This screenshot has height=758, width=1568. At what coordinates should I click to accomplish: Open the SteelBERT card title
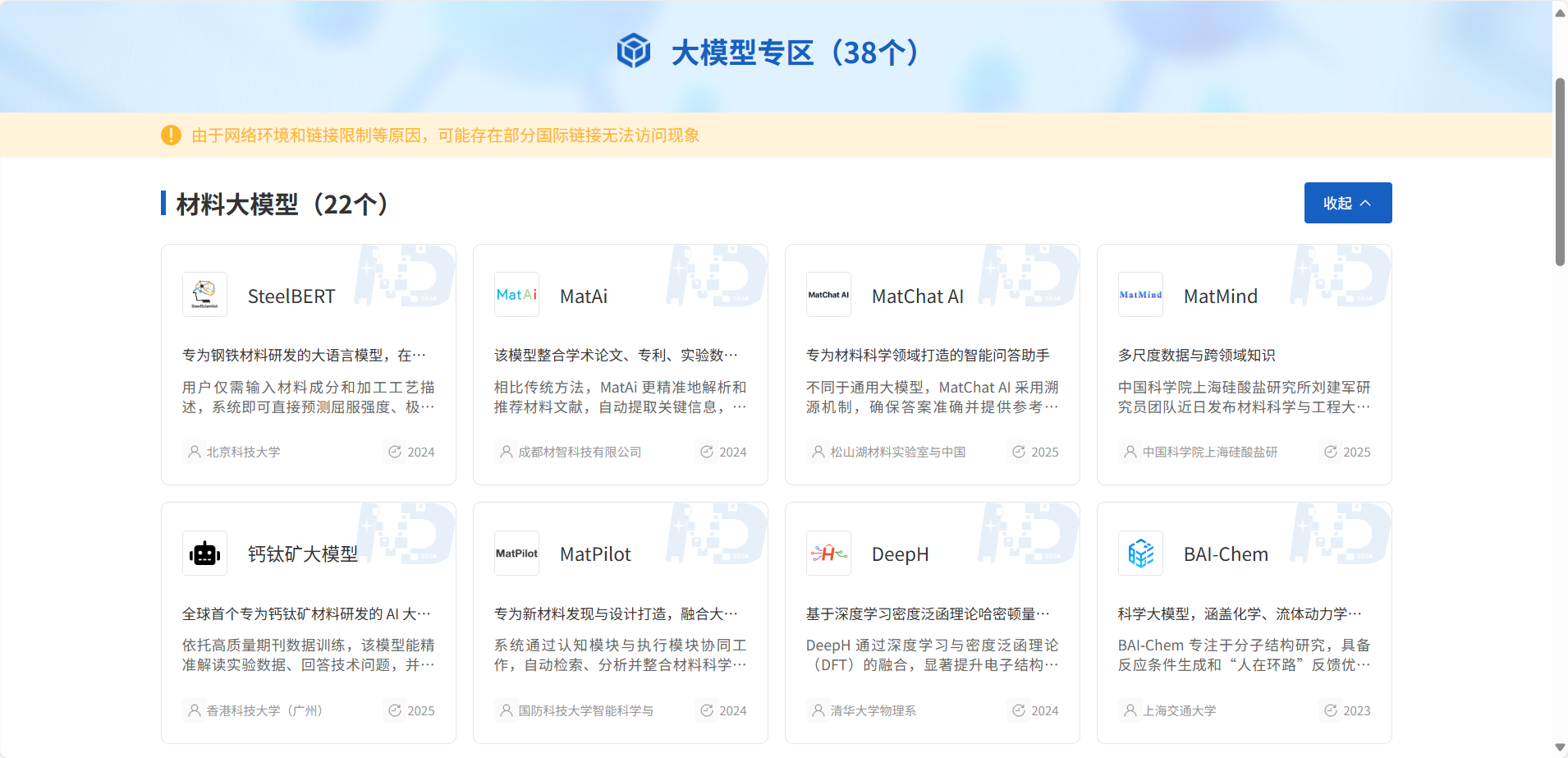(x=291, y=296)
